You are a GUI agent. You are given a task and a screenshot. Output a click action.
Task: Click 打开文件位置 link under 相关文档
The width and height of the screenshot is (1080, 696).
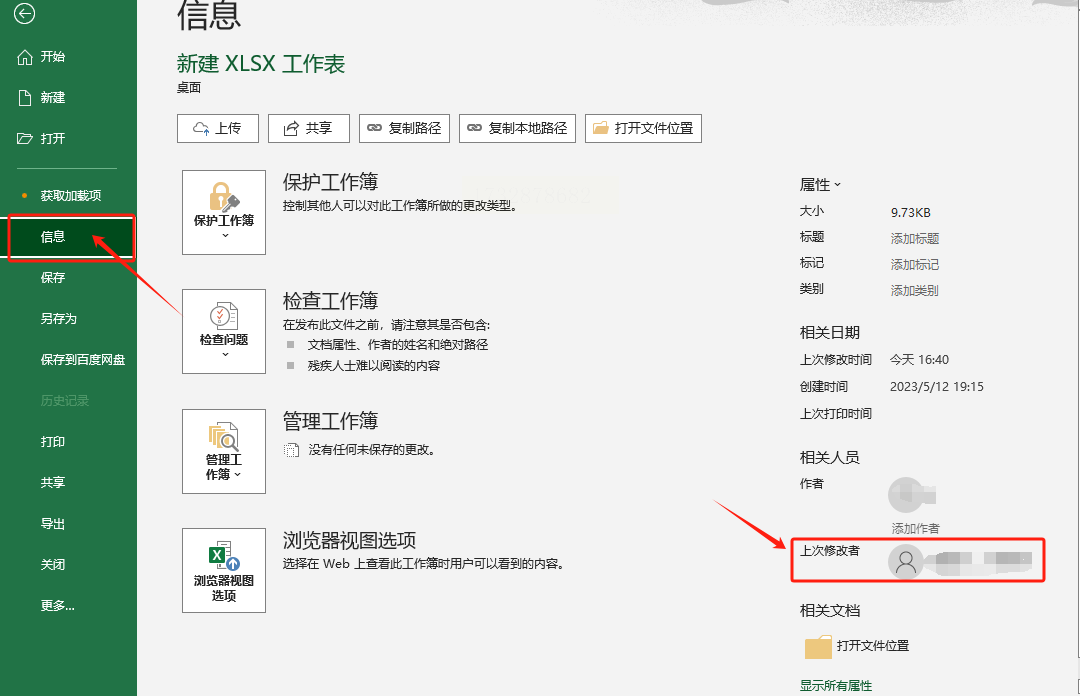point(873,646)
